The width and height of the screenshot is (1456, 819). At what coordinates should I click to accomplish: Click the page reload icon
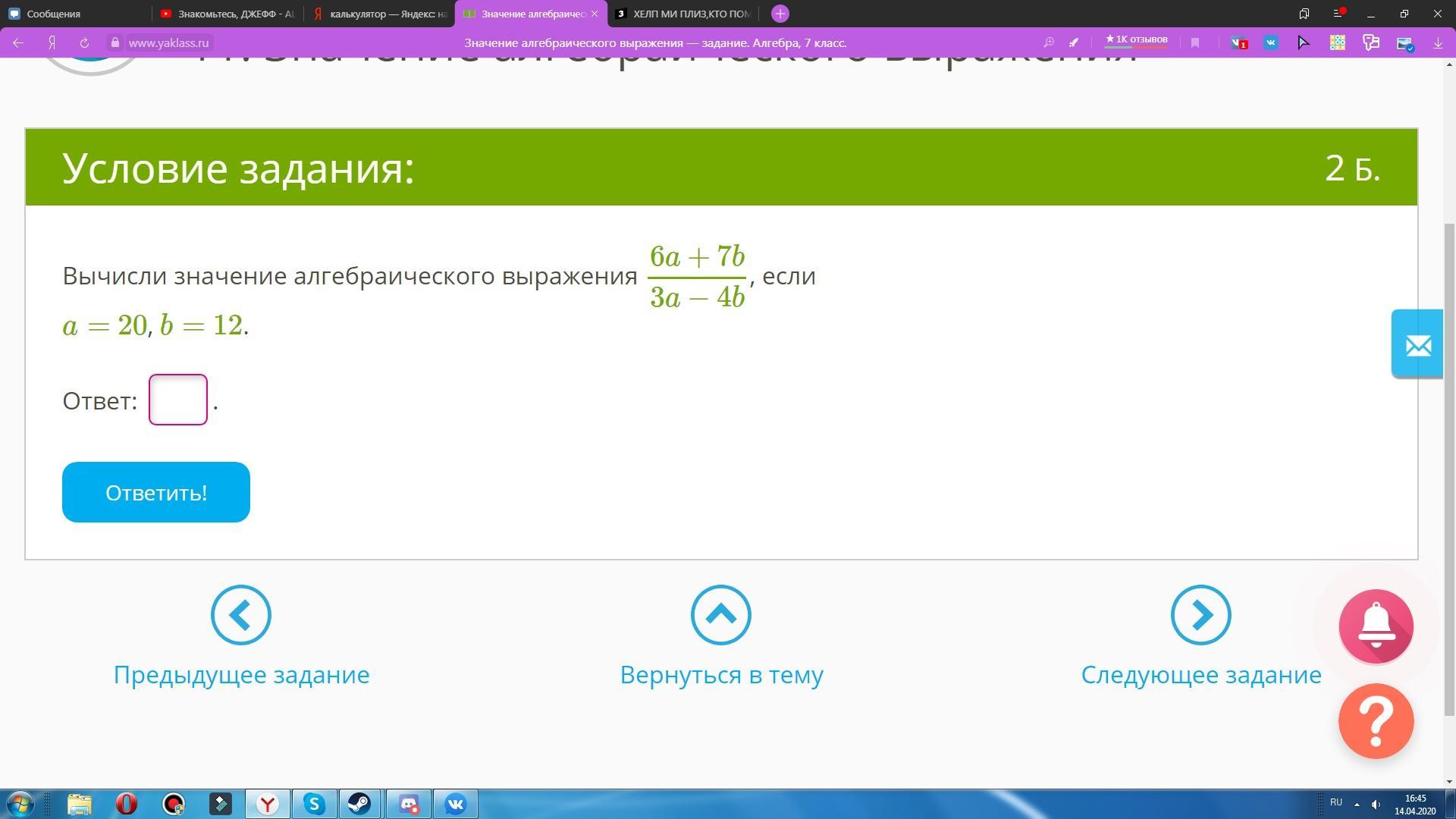point(84,43)
